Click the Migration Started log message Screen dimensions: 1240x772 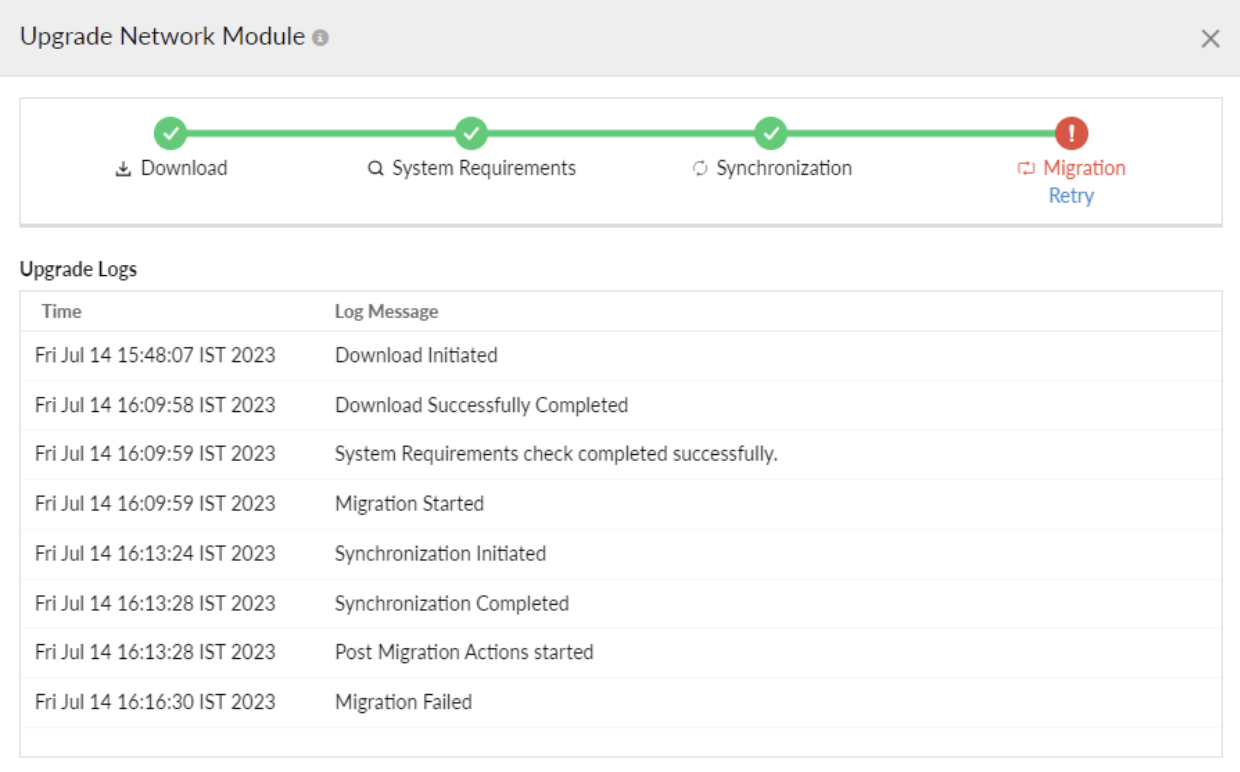[x=409, y=504]
